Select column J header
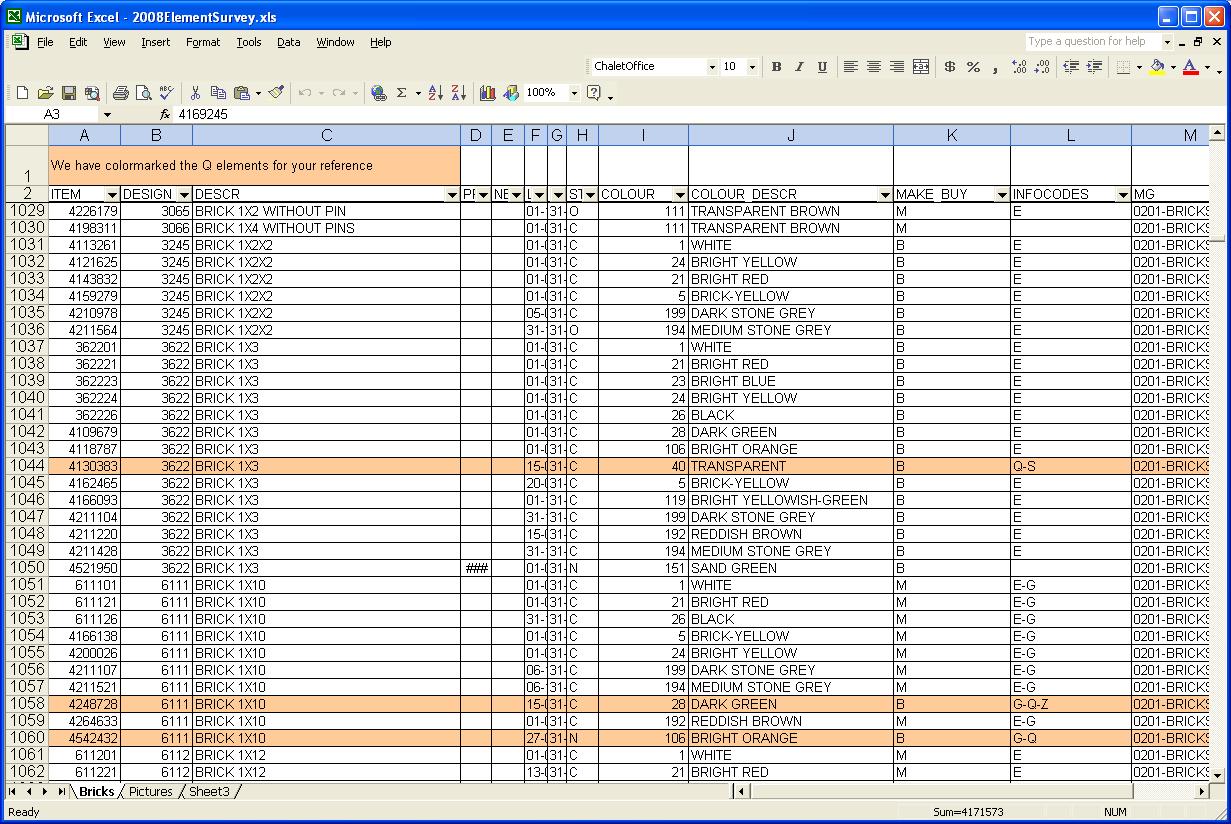Viewport: 1231px width, 824px height. 790,135
